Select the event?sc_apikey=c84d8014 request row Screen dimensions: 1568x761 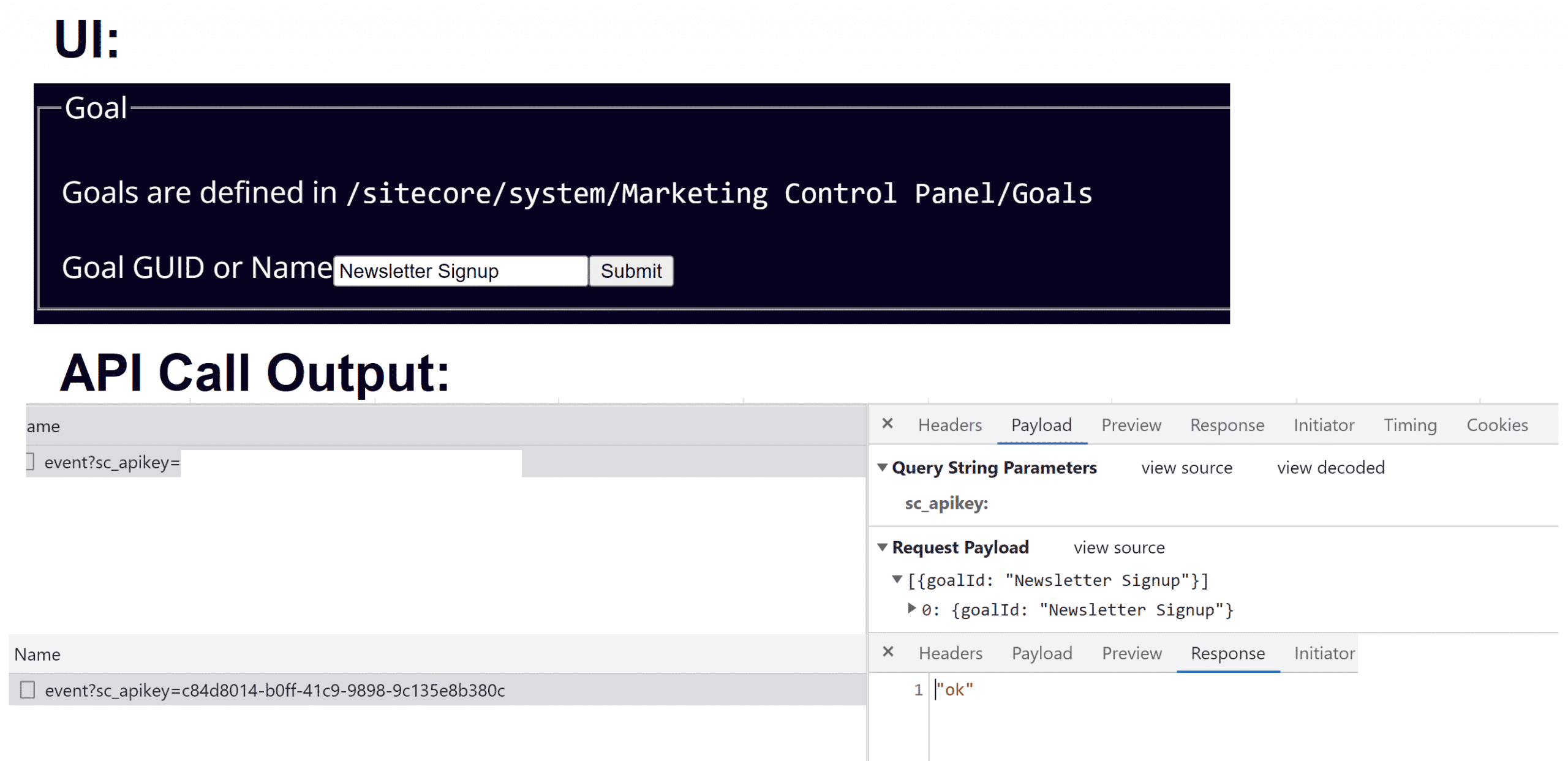coord(437,690)
